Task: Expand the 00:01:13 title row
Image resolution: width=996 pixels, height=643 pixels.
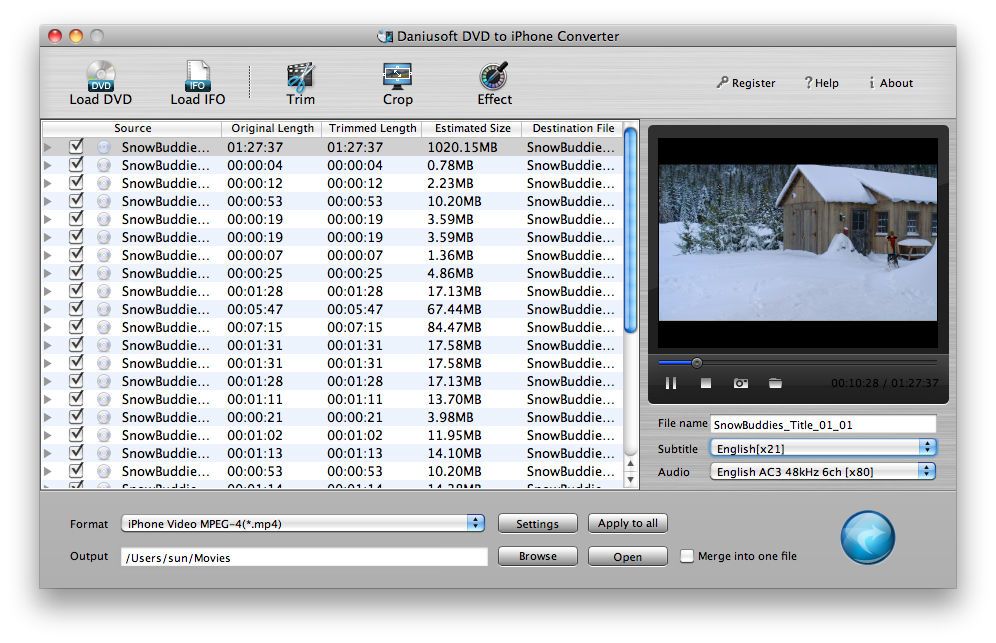Action: coord(48,453)
